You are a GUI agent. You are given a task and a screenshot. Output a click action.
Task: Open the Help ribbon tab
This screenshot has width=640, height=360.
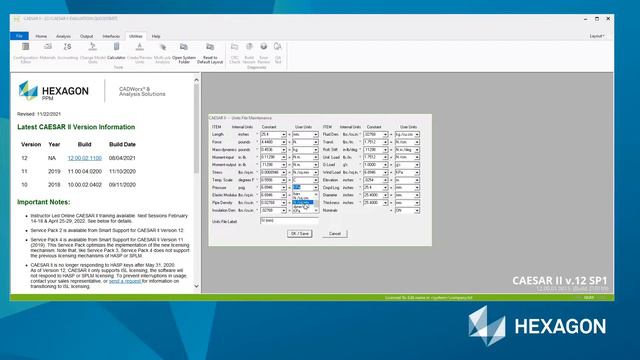click(156, 36)
